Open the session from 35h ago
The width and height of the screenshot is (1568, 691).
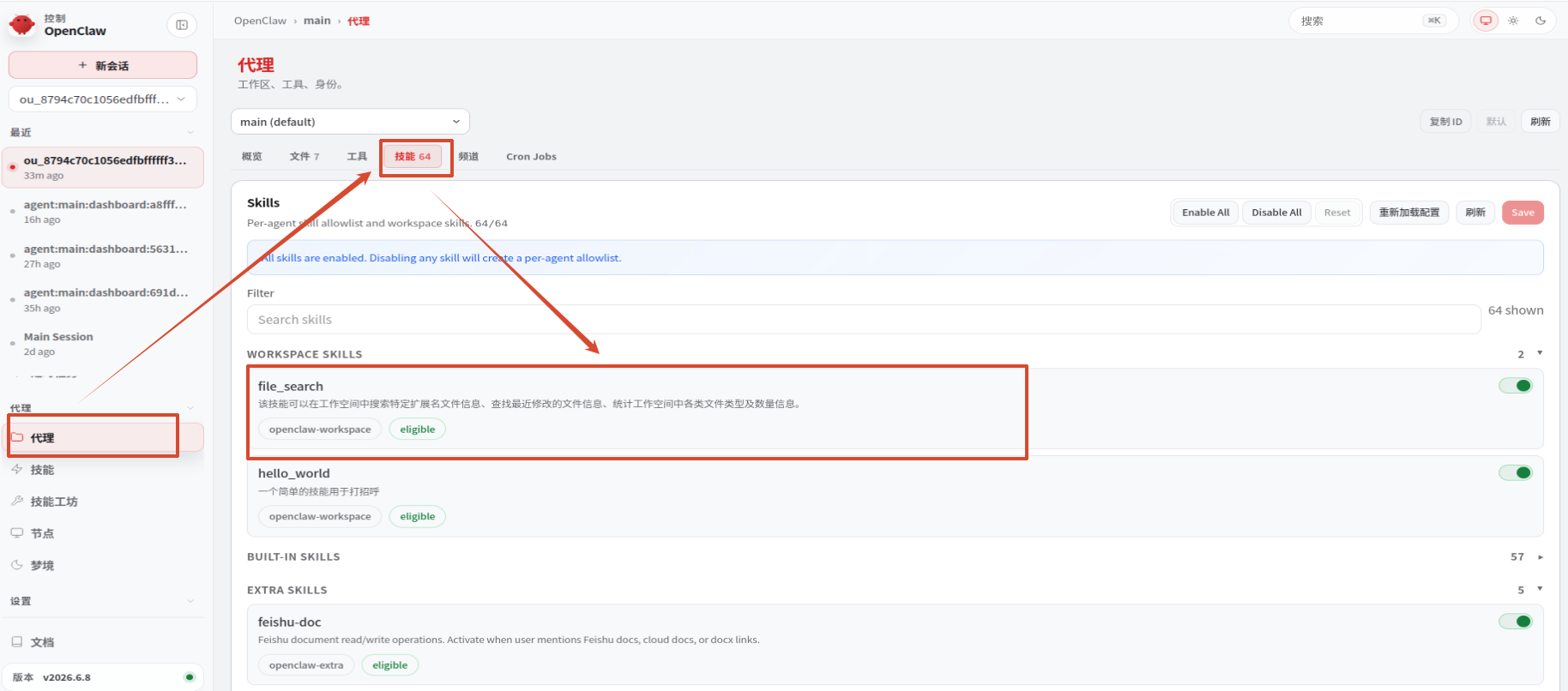coord(103,300)
